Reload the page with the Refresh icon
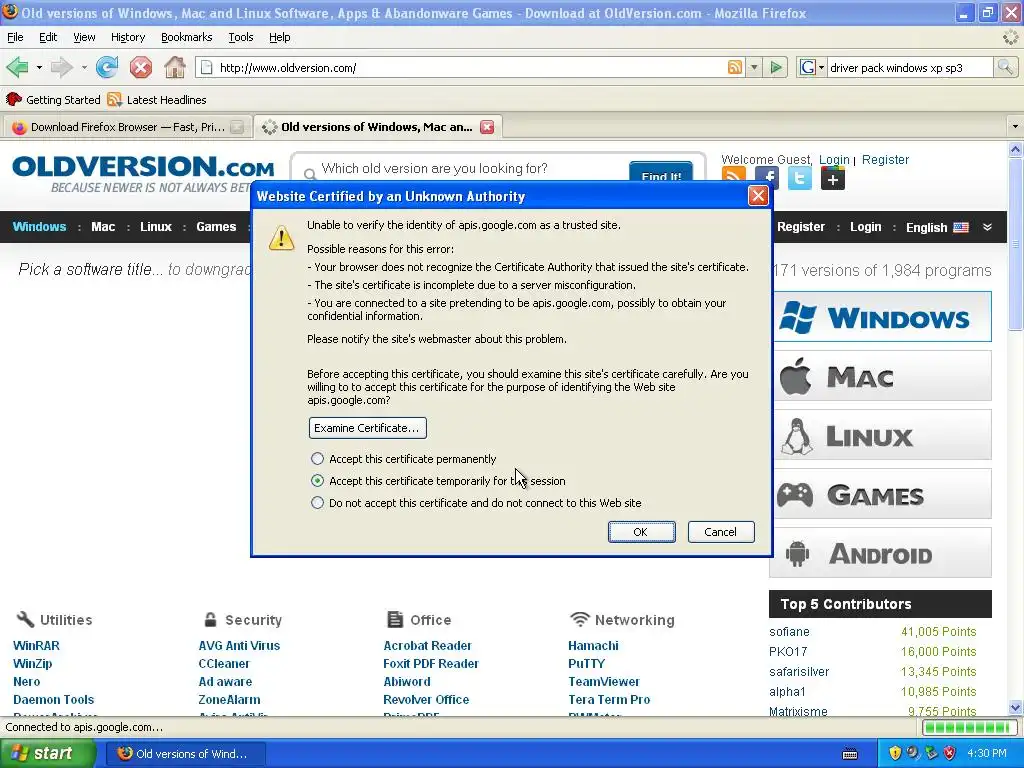 coord(107,67)
